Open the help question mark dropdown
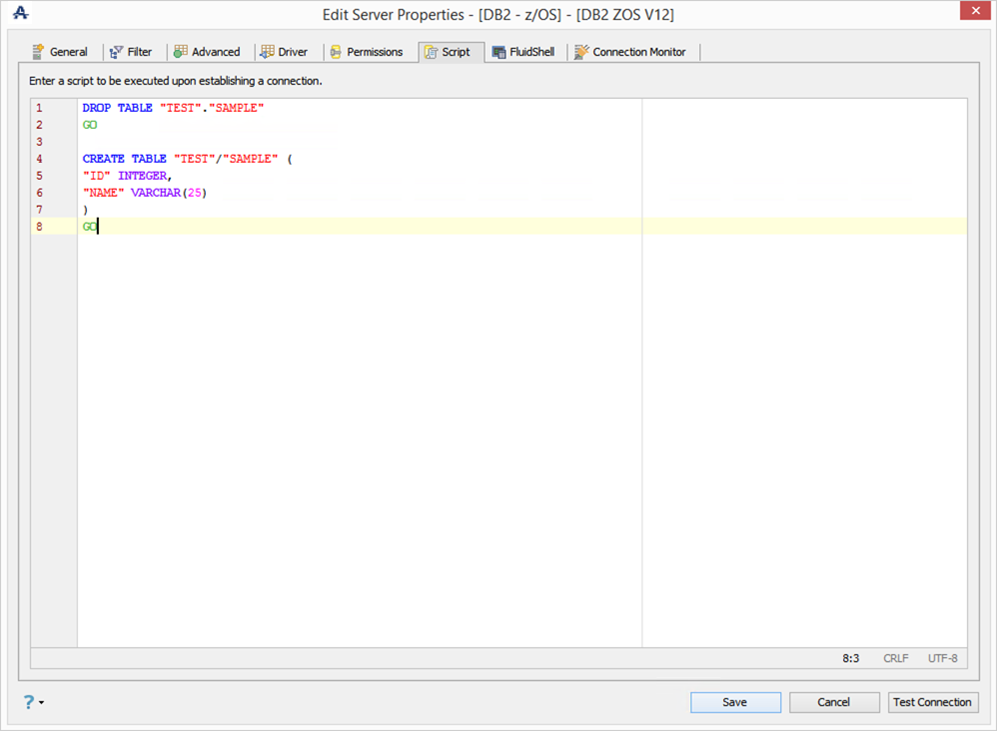Viewport: 997px width, 731px height. pos(33,702)
